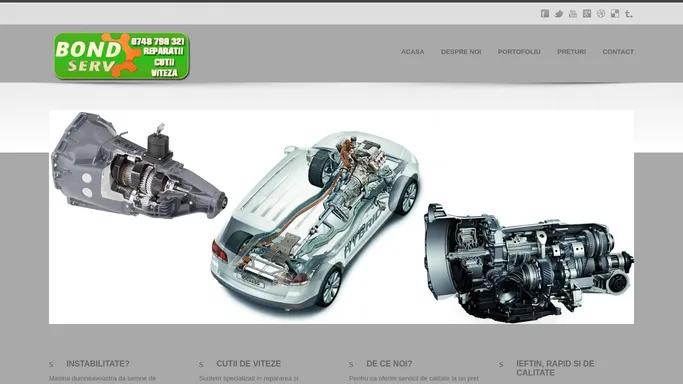The width and height of the screenshot is (683, 384).
Task: Open the CONTACT menu item
Action: [x=618, y=51]
